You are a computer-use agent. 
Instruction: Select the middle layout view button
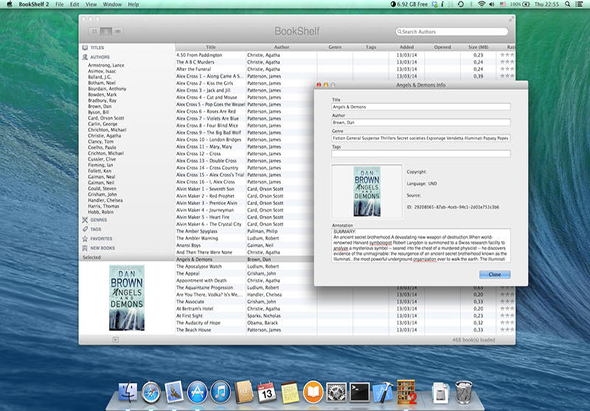106,32
